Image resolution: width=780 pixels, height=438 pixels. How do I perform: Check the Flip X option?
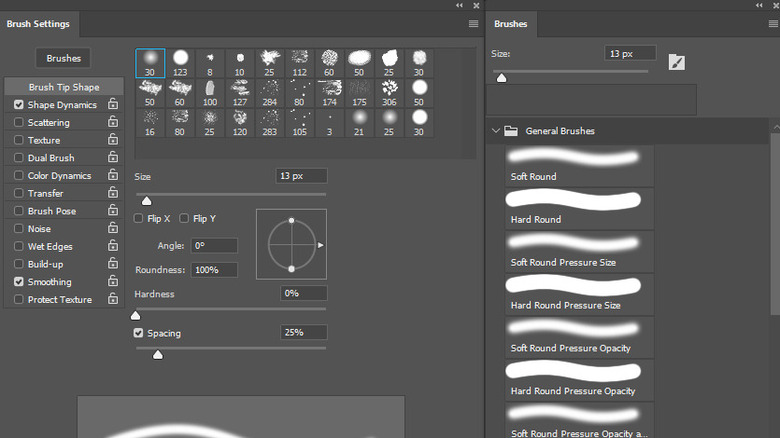(139, 218)
